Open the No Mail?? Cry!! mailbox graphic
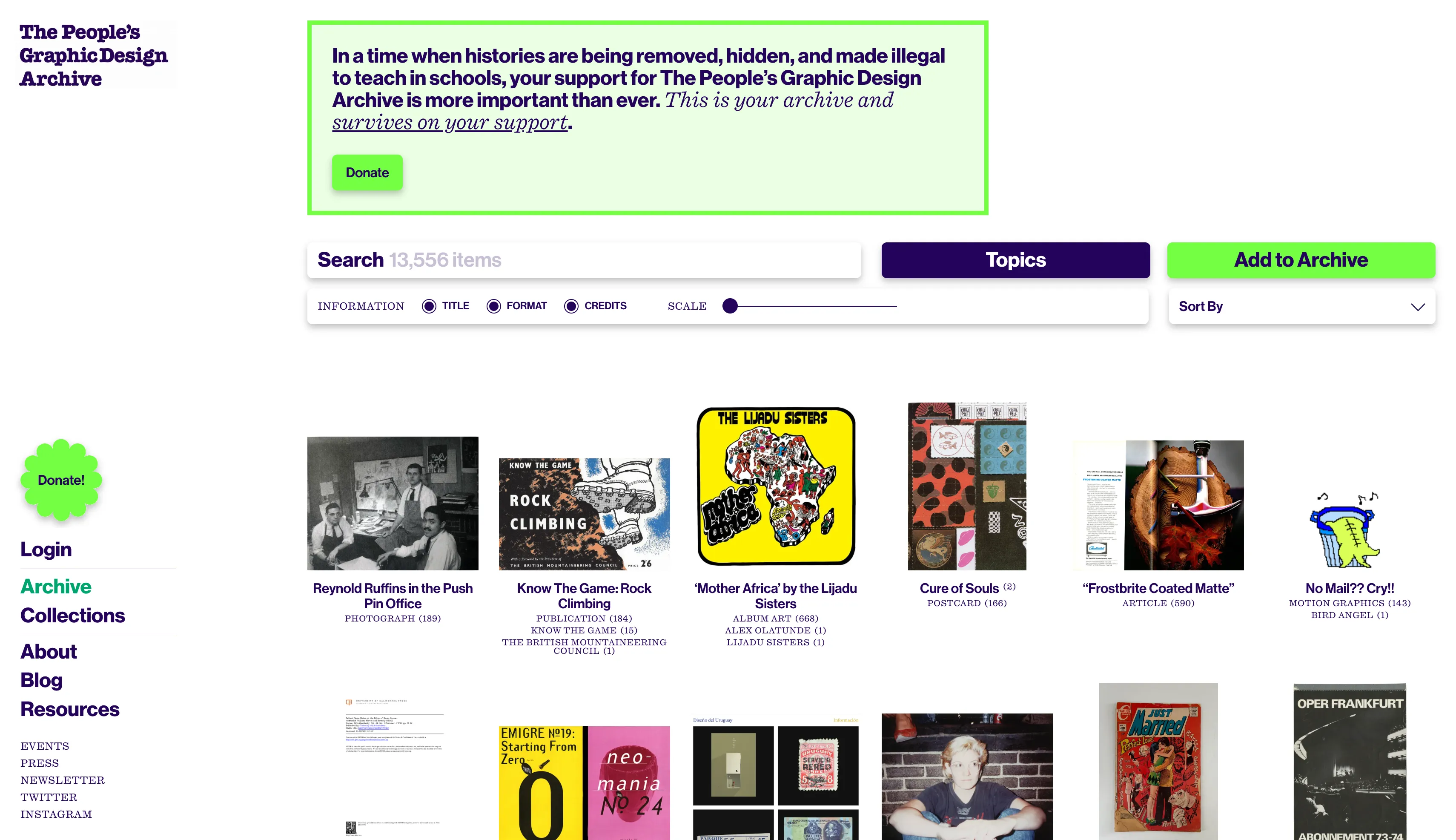The image size is (1456, 840). (1349, 529)
